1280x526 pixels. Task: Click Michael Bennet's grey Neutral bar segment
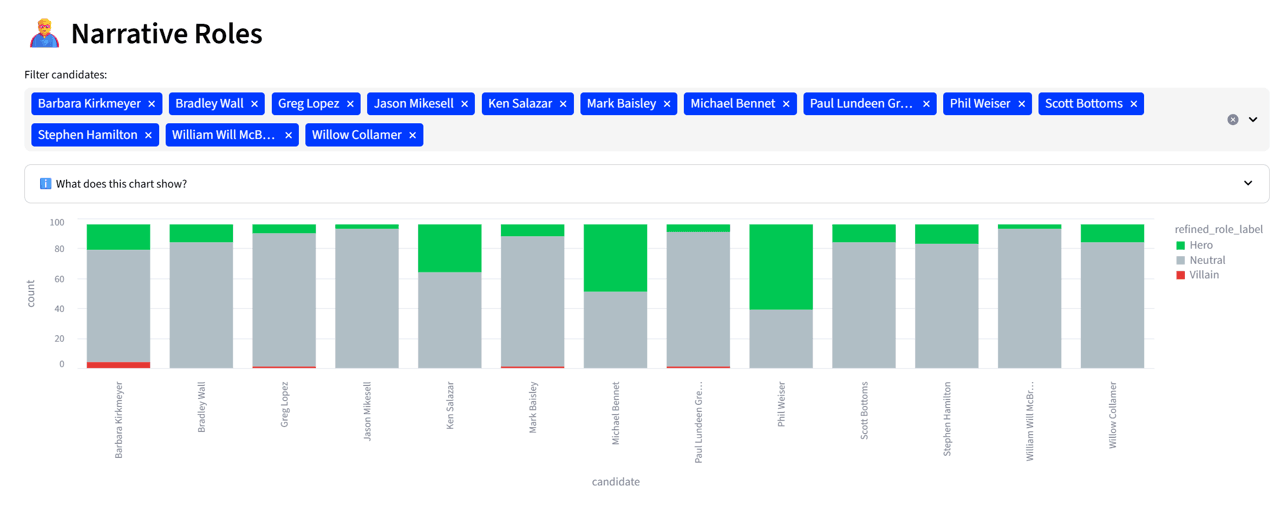coord(615,330)
